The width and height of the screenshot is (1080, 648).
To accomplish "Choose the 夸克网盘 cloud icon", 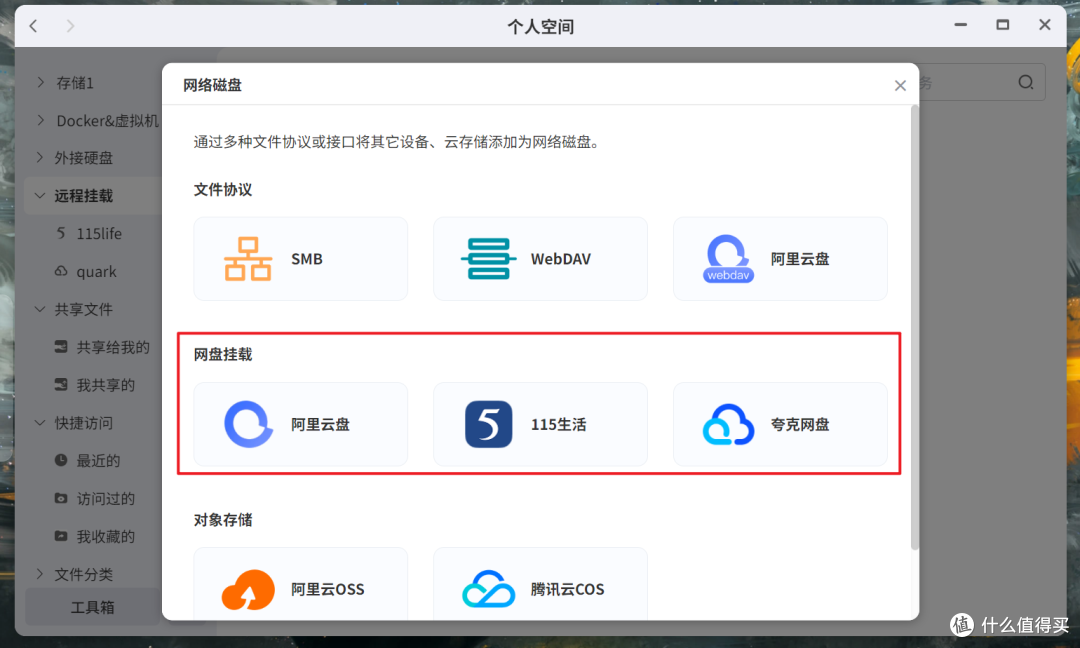I will 728,424.
